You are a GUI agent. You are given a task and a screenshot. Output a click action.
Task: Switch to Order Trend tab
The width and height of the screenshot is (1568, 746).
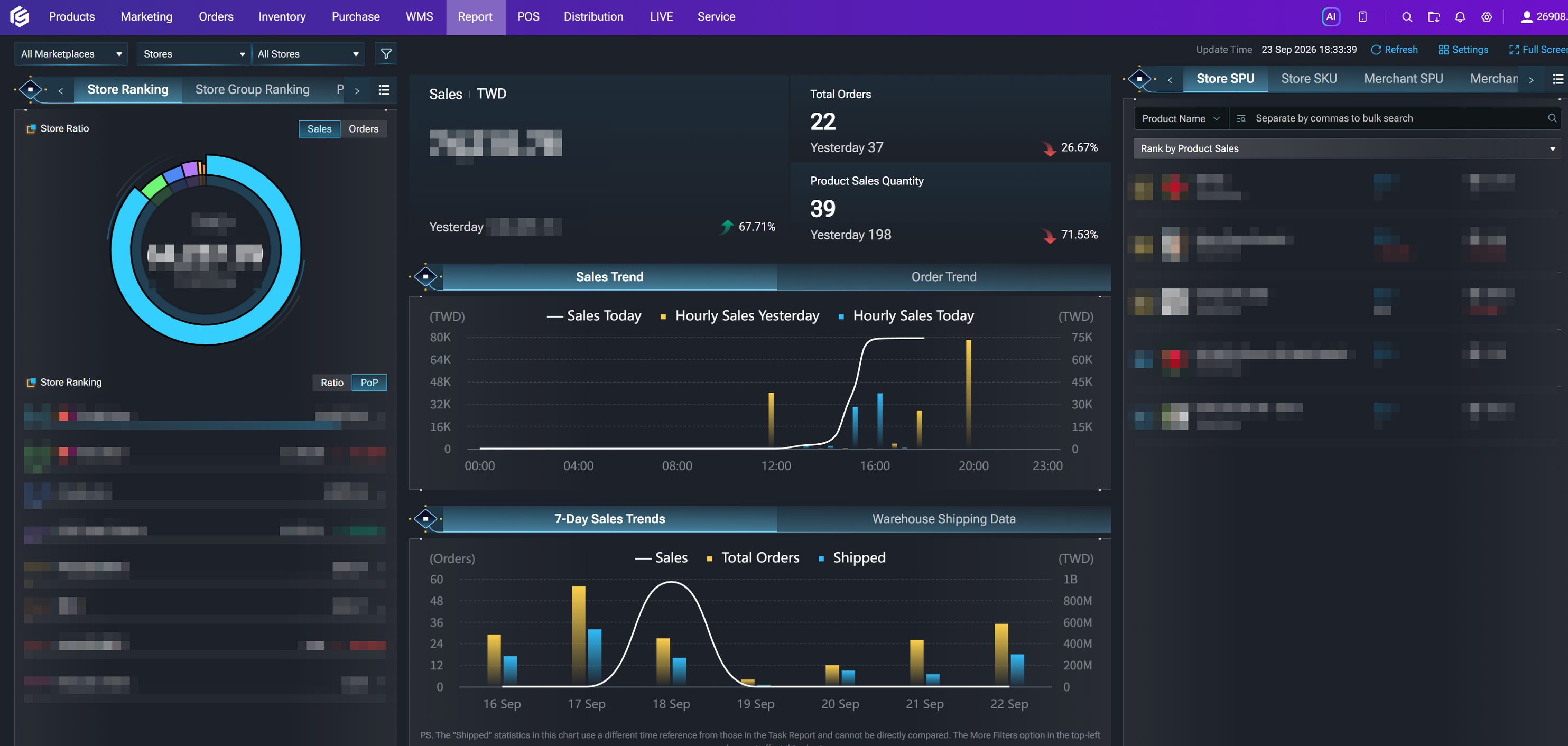point(943,276)
